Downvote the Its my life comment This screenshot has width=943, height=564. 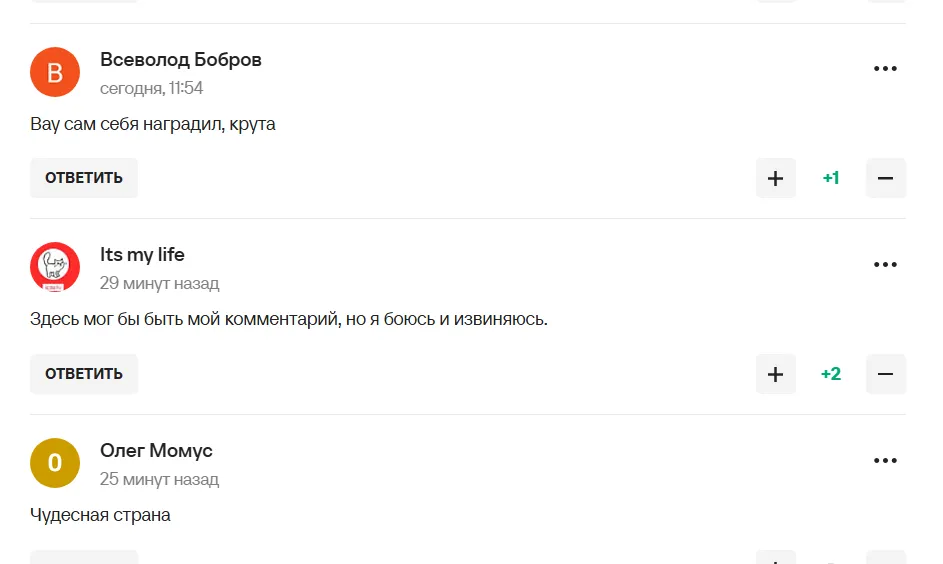885,374
